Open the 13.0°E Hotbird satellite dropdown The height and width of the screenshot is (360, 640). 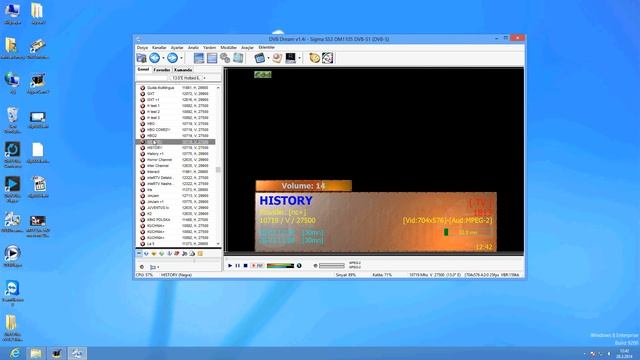(189, 78)
